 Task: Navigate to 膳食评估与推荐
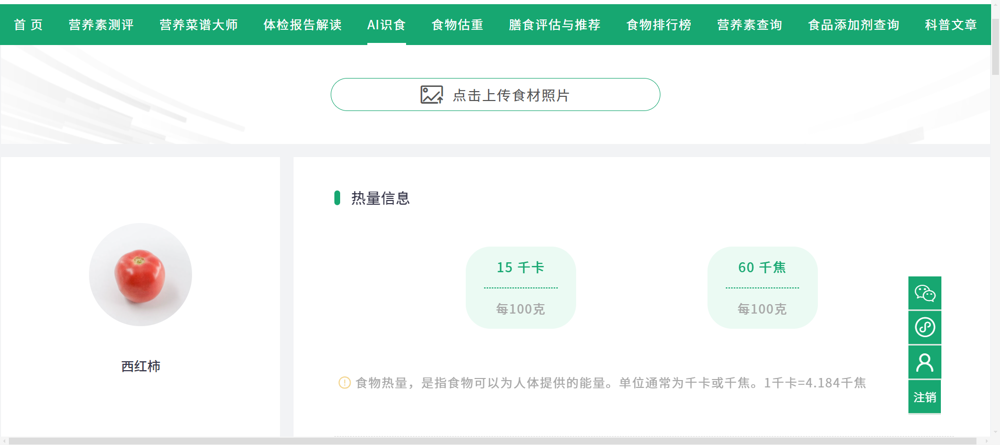pos(554,24)
